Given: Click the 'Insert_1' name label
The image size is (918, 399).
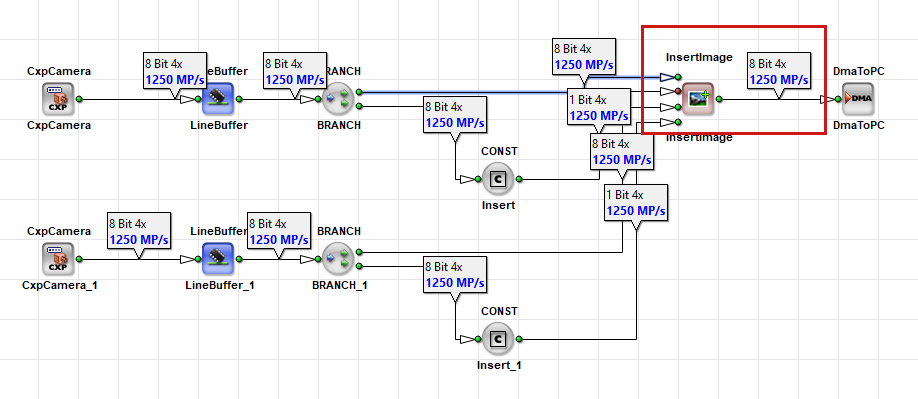Looking at the screenshot, I should [x=499, y=366].
